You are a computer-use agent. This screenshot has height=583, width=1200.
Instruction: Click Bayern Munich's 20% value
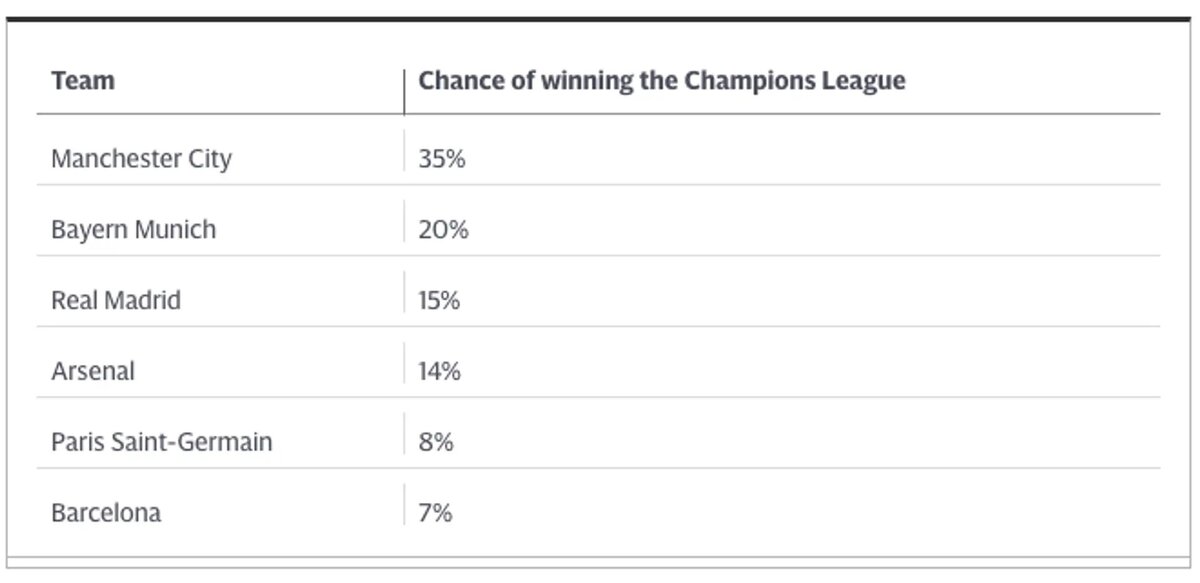point(443,230)
